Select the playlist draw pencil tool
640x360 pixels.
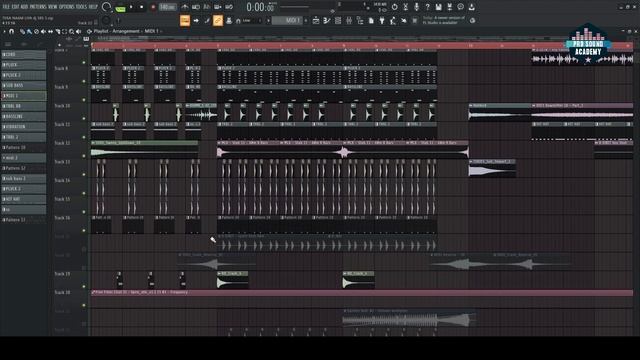pos(22,31)
